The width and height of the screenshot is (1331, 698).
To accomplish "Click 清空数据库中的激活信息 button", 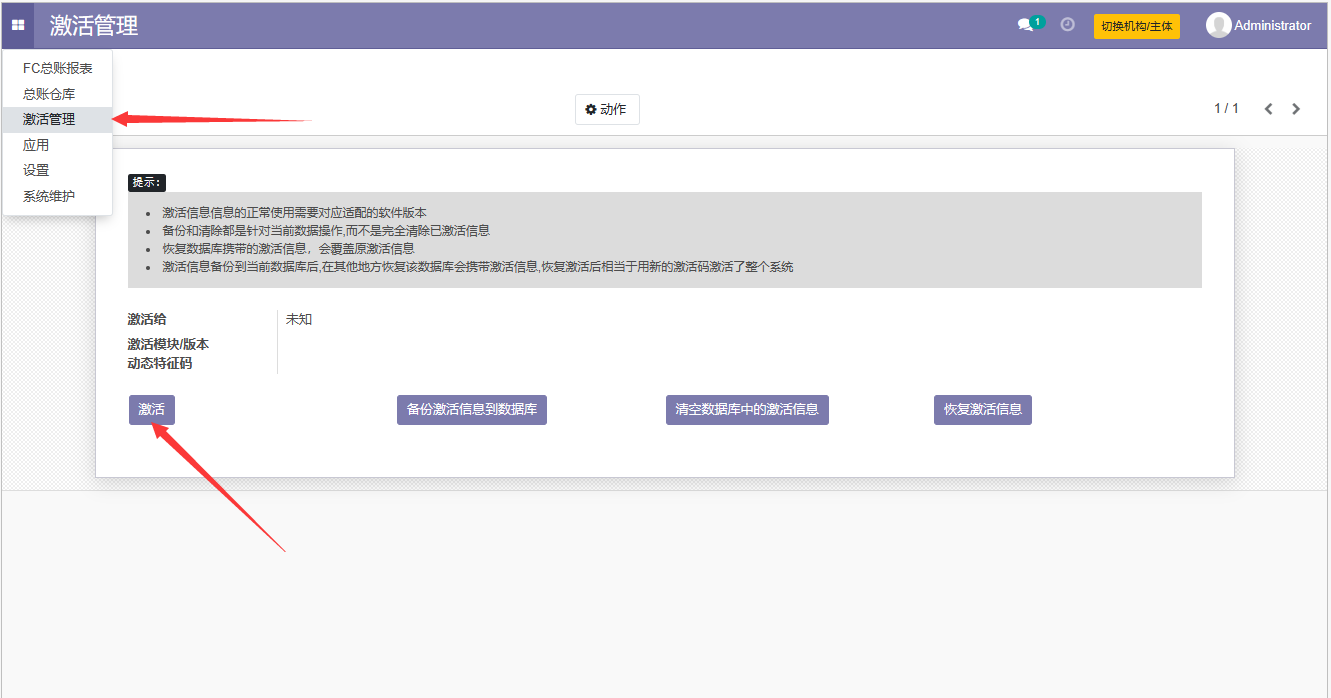I will [747, 410].
